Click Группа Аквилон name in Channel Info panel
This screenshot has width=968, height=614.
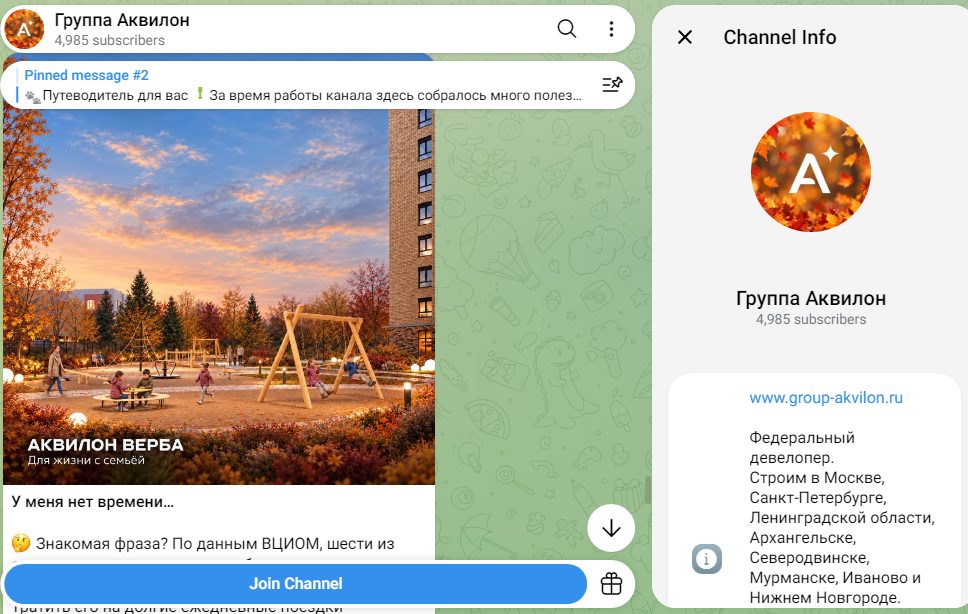pyautogui.click(x=811, y=299)
